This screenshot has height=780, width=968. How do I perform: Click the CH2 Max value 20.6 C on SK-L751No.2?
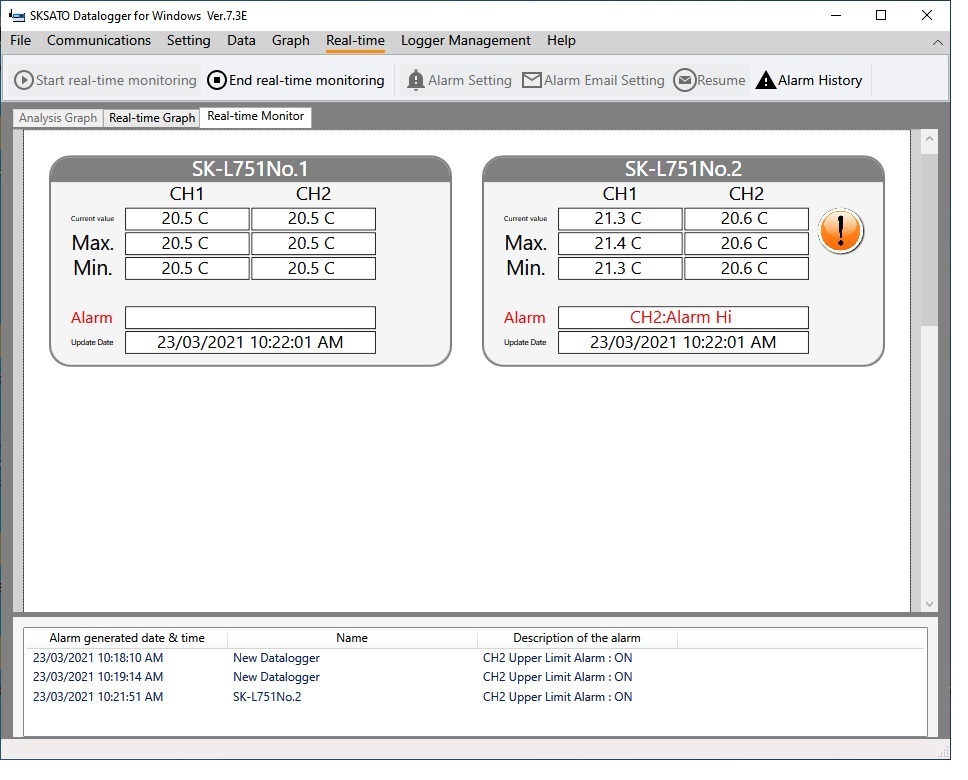[x=746, y=243]
